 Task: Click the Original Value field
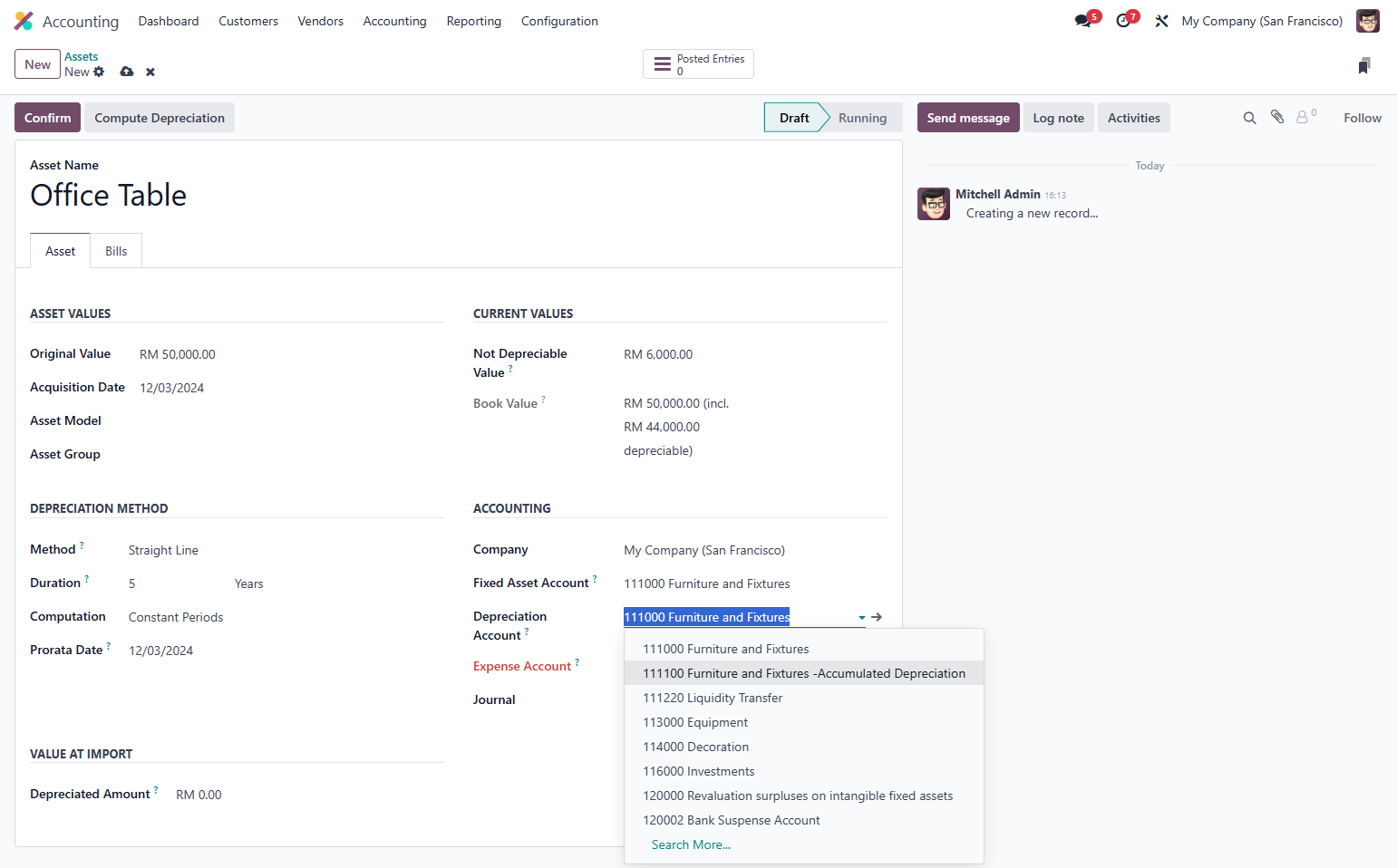click(x=291, y=354)
